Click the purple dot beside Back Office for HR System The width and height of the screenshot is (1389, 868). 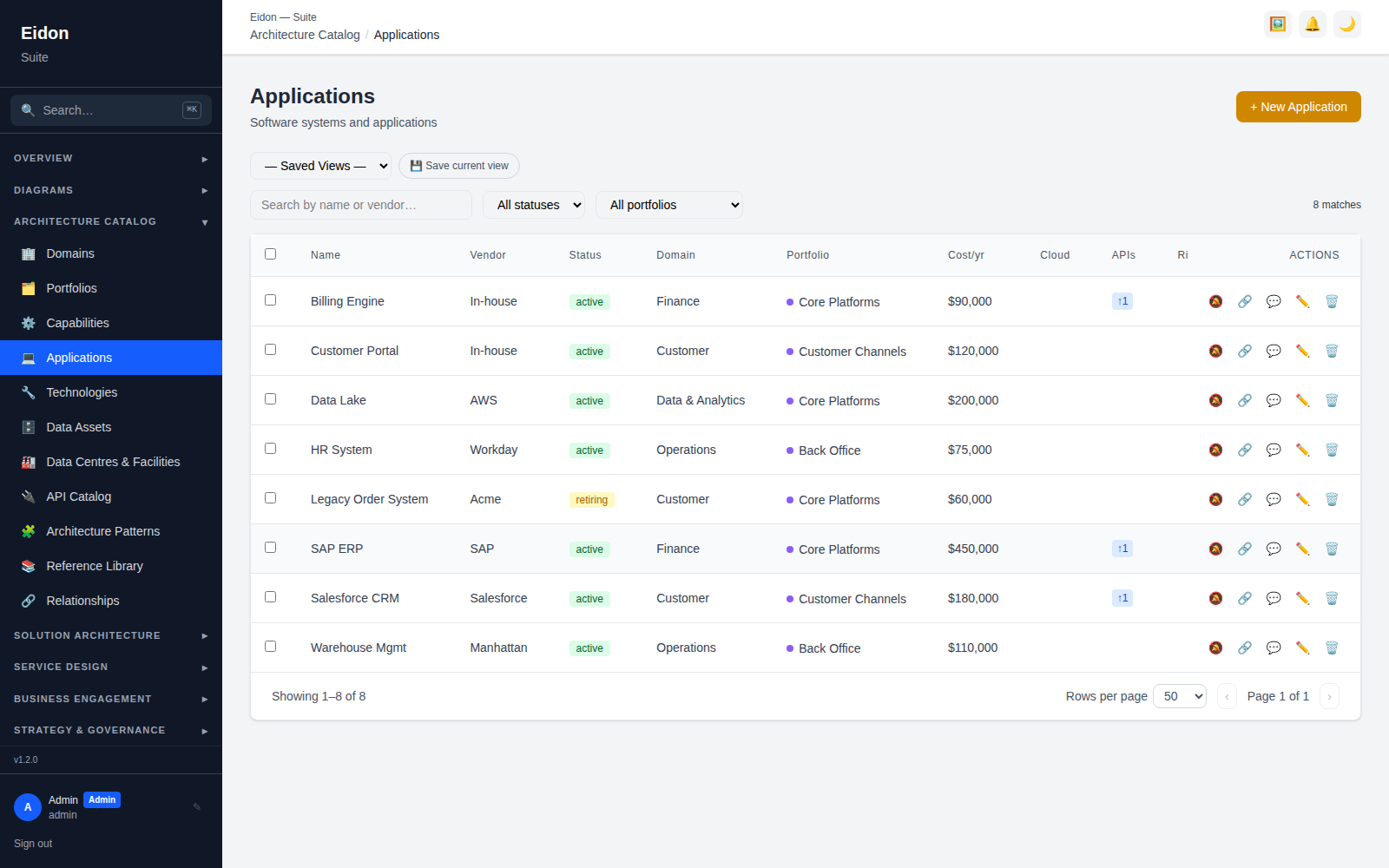point(790,450)
